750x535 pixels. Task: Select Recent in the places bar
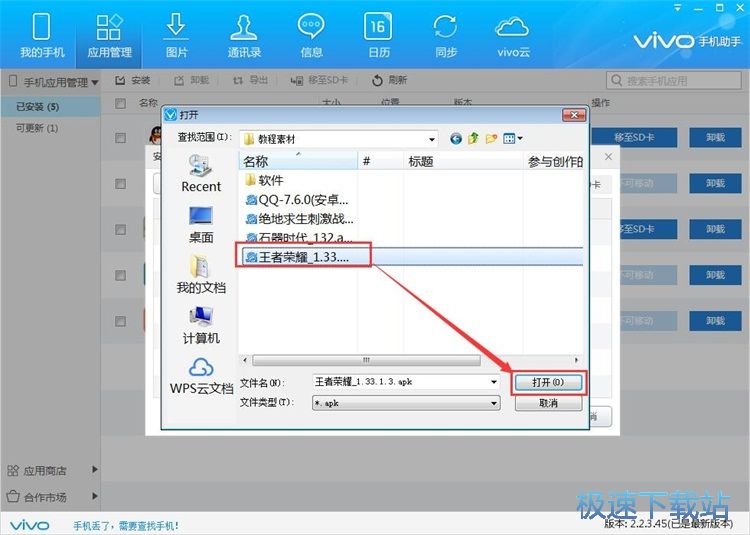[201, 174]
